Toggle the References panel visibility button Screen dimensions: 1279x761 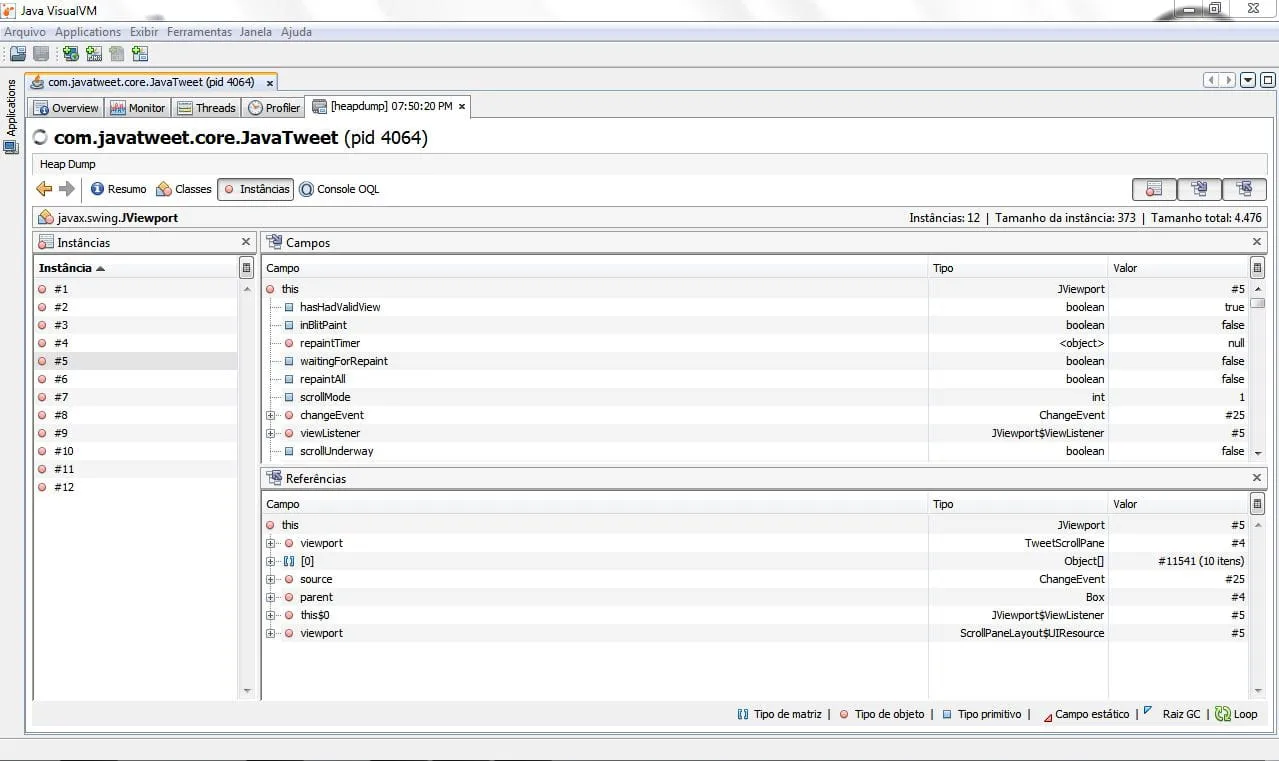click(x=1244, y=189)
